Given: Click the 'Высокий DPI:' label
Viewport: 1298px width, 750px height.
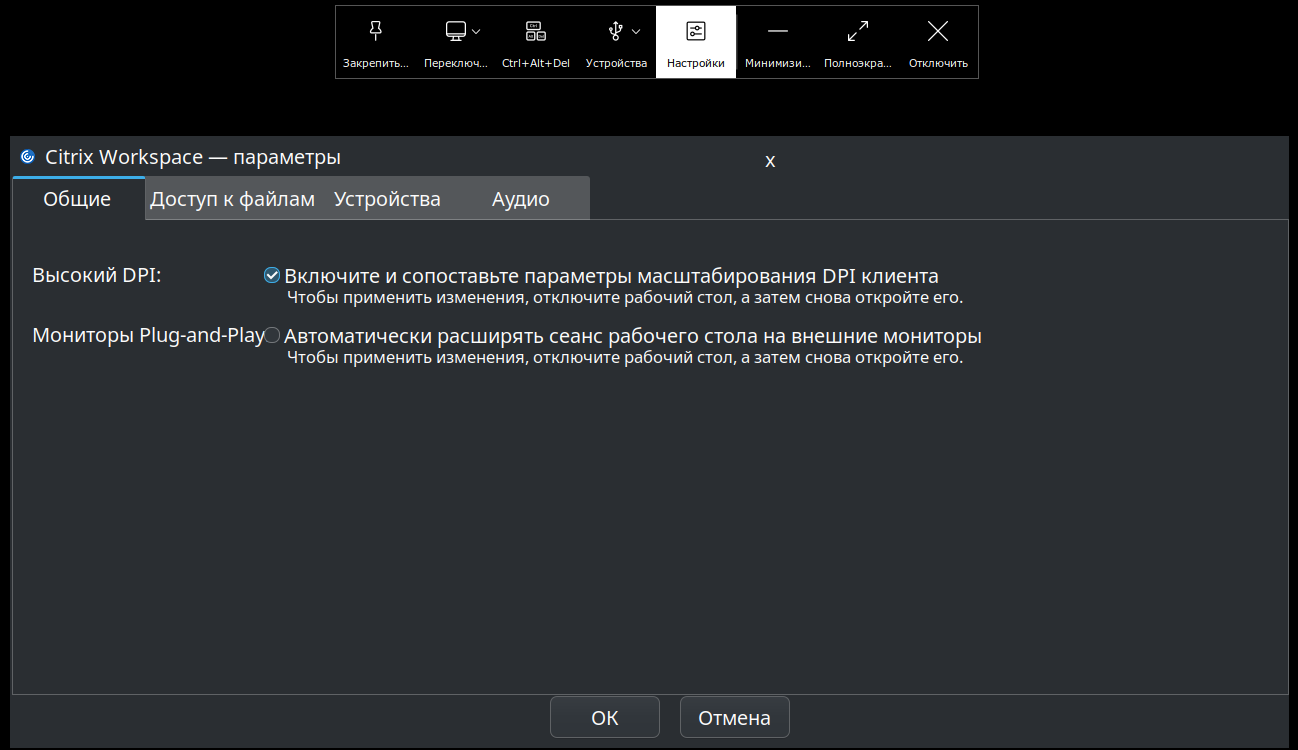Looking at the screenshot, I should 97,276.
